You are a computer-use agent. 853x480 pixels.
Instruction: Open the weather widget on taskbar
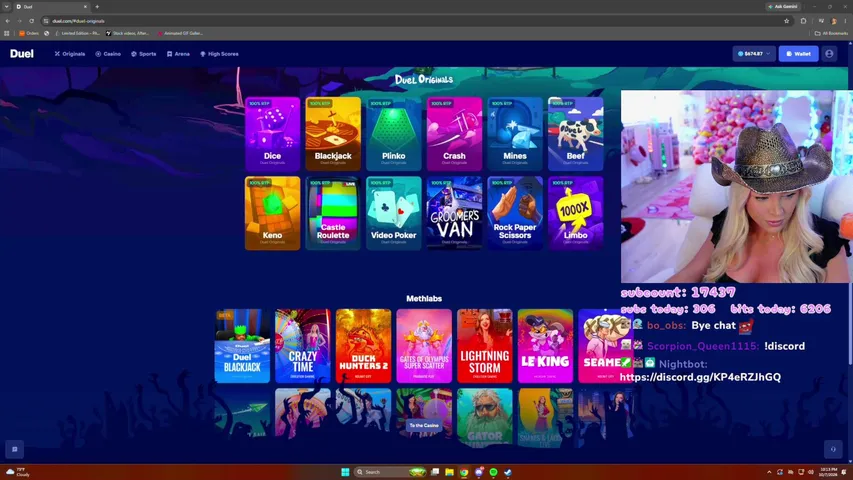tap(17, 472)
